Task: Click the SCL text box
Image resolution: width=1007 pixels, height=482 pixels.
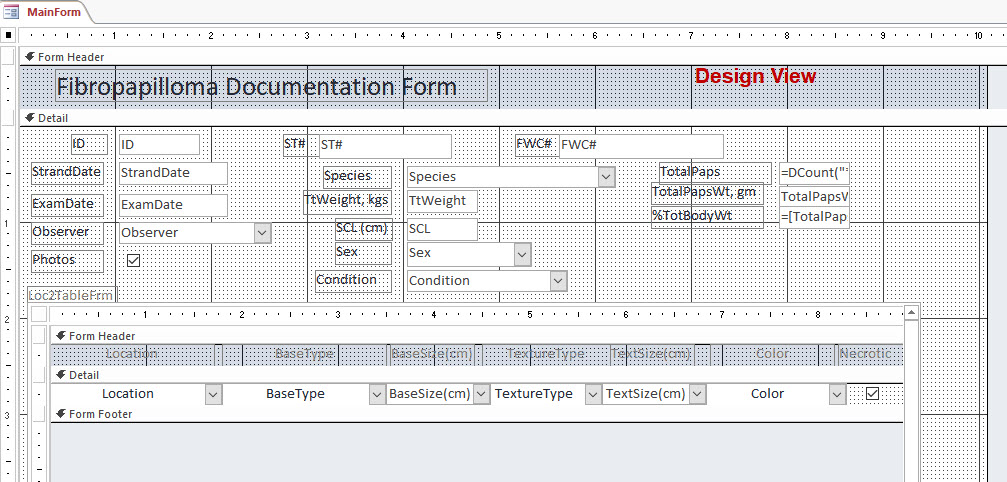Action: point(442,229)
